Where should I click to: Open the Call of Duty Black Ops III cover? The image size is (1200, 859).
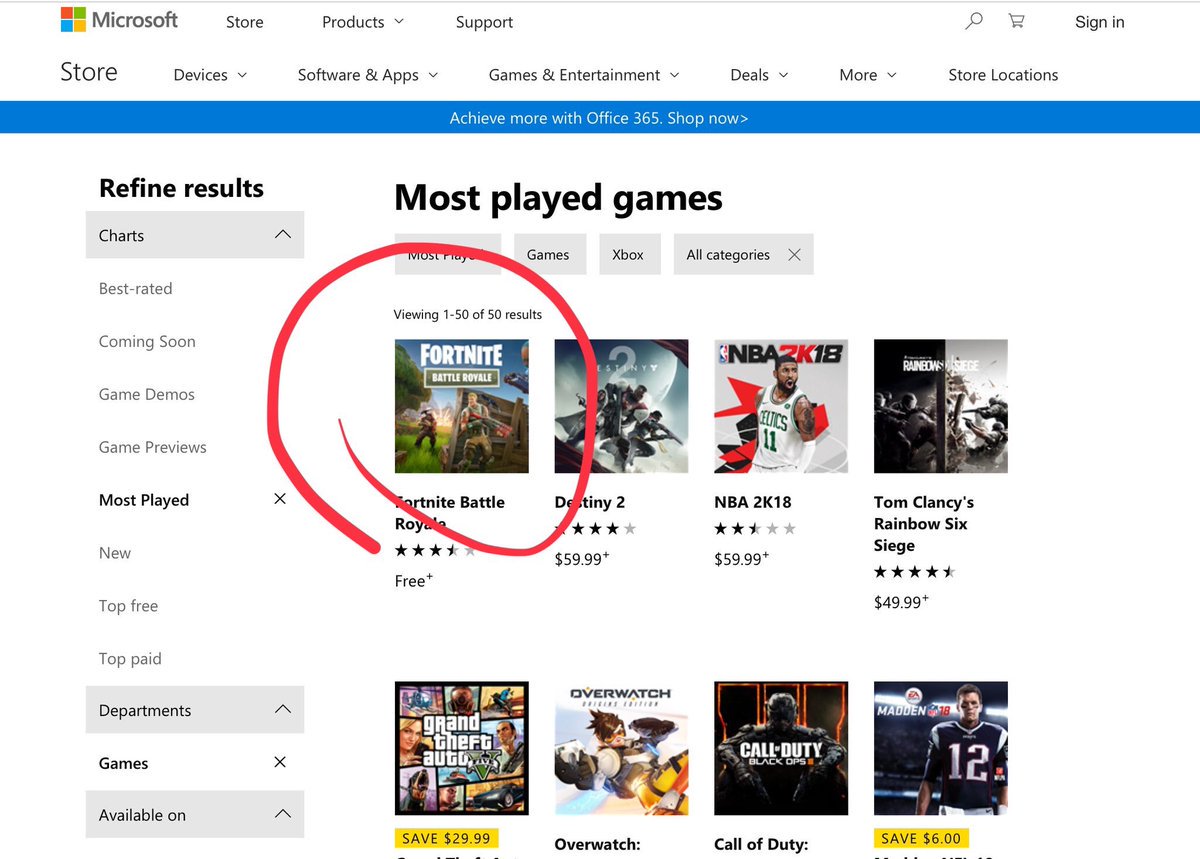click(781, 748)
